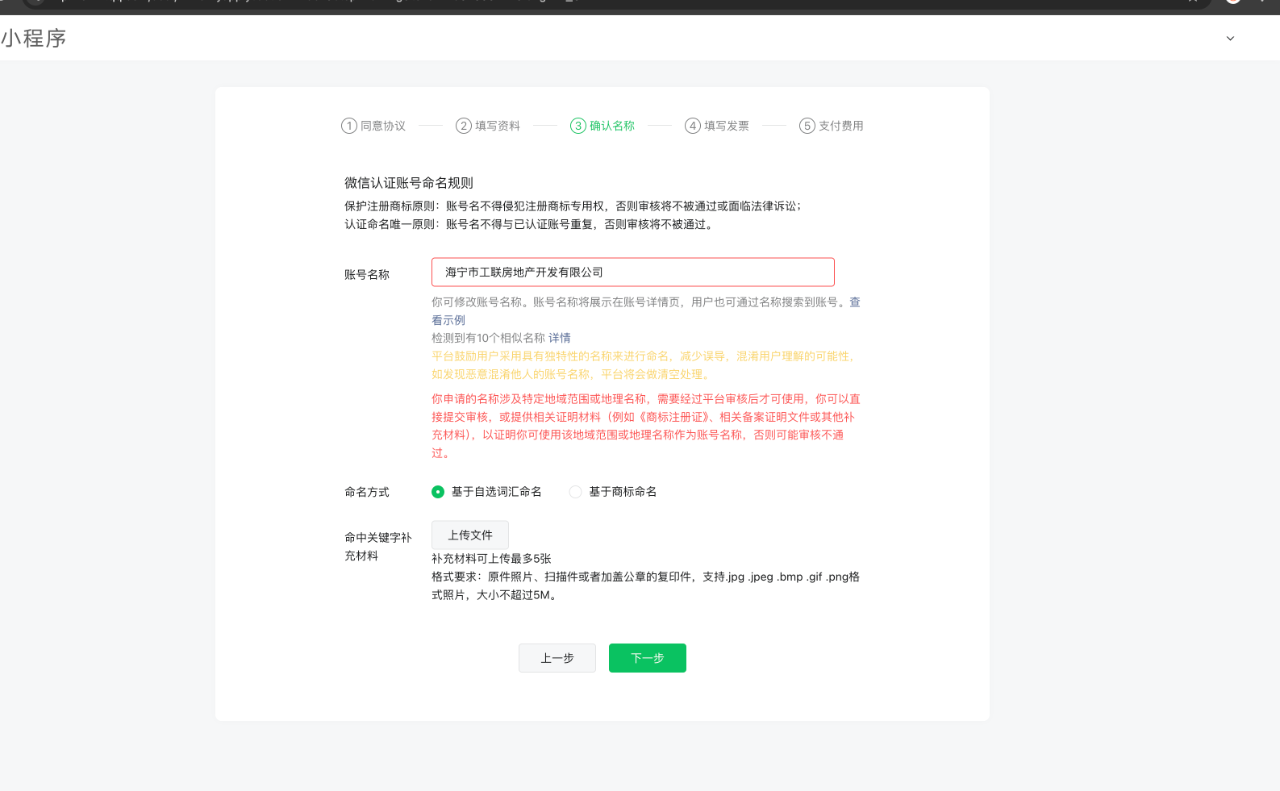Screen dimensions: 1280x791
Task: Select the 同意协议 step label
Action: pyautogui.click(x=383, y=126)
